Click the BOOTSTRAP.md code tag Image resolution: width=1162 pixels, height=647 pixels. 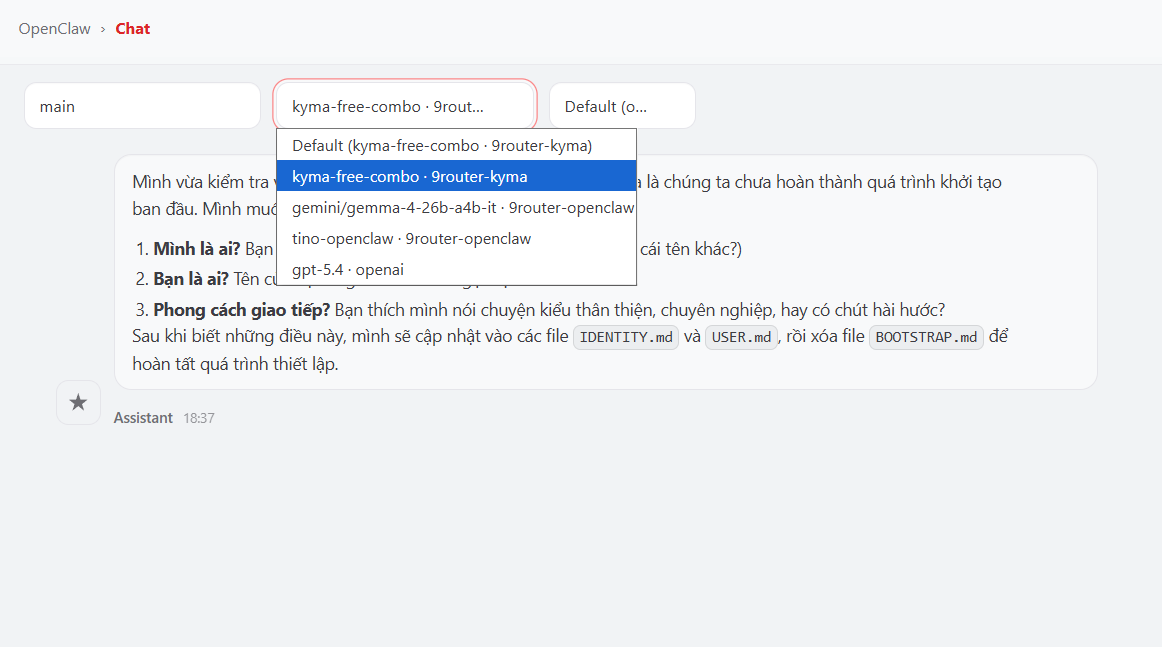pyautogui.click(x=926, y=337)
